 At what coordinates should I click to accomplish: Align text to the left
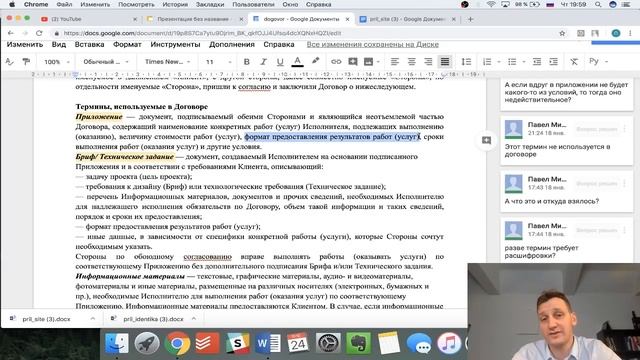(395, 62)
